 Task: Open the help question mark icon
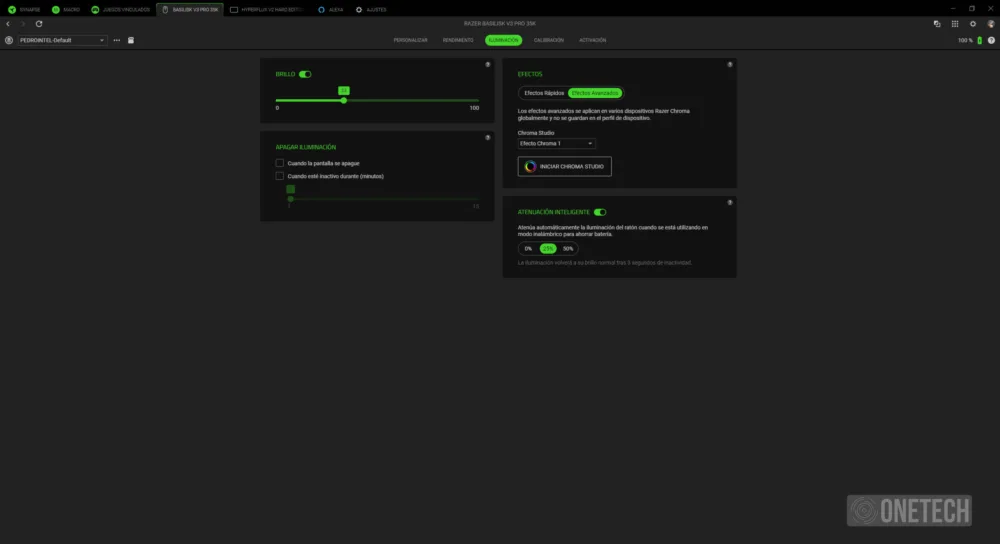tap(991, 40)
